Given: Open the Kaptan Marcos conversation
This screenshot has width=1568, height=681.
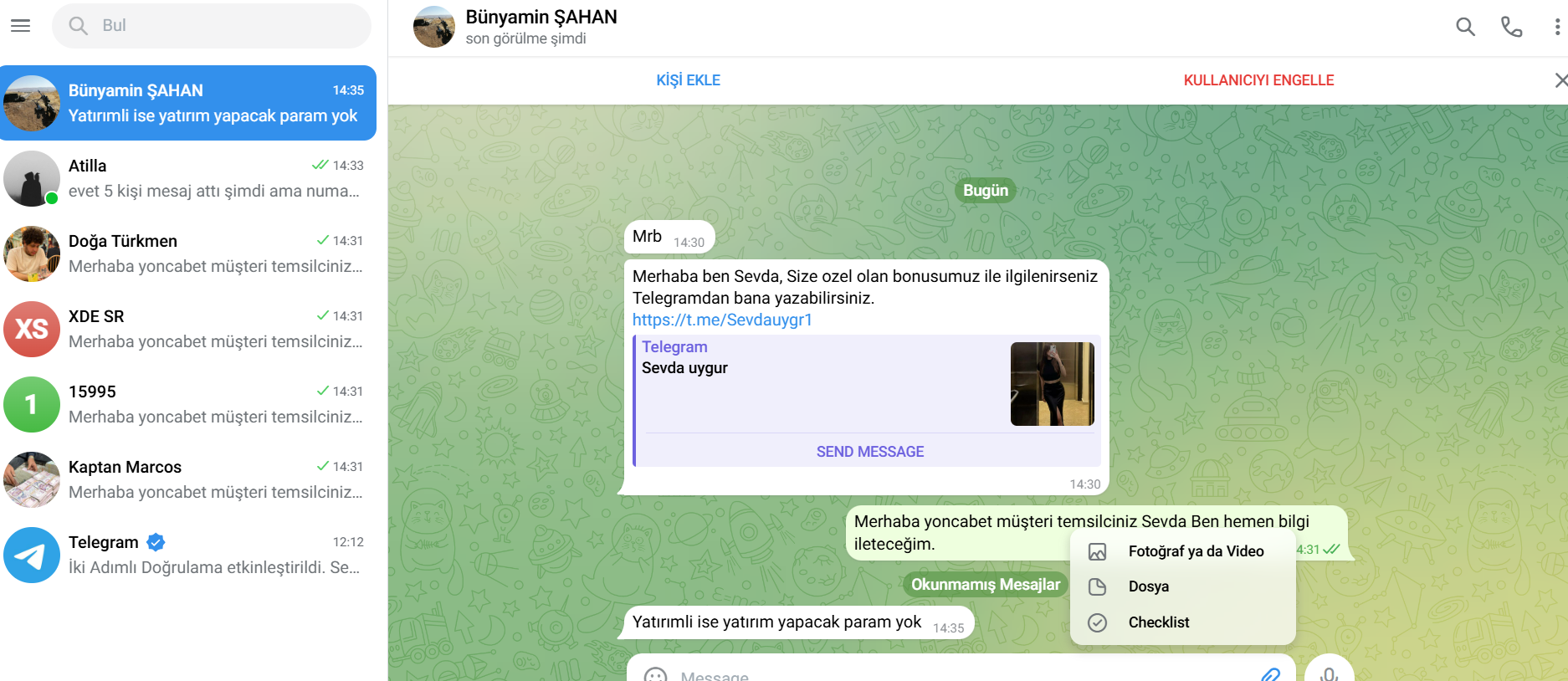Looking at the screenshot, I should click(x=188, y=479).
